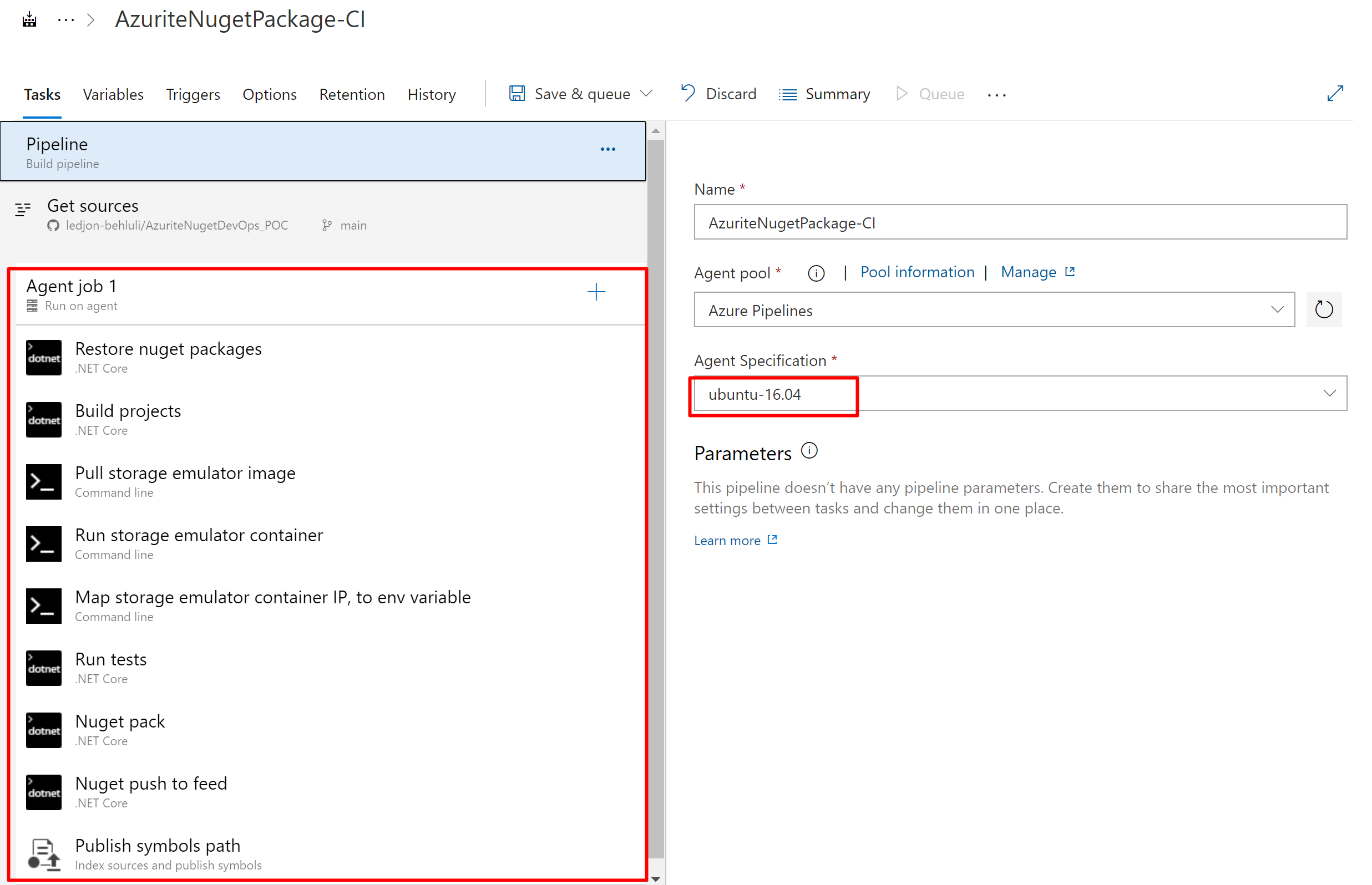1372x885 pixels.
Task: Open the Agent pool Azure Pipelines dropdown
Action: point(994,310)
